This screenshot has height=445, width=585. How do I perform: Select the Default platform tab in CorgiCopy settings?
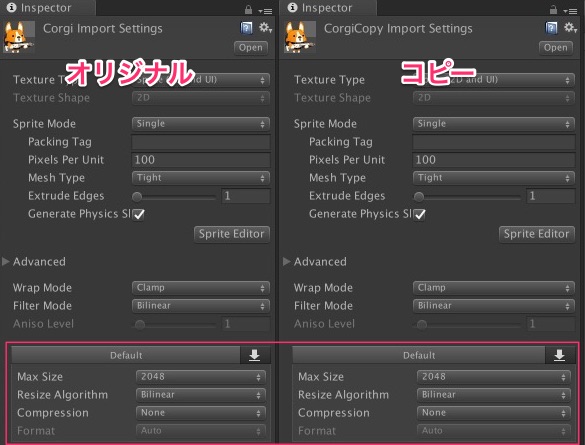[x=419, y=355]
